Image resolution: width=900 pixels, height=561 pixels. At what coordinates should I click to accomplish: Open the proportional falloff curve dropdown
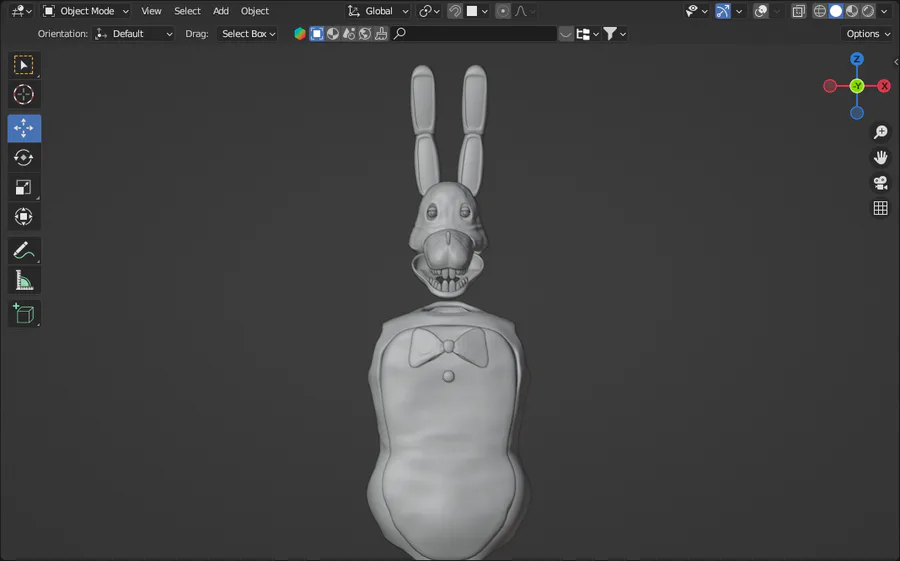525,11
